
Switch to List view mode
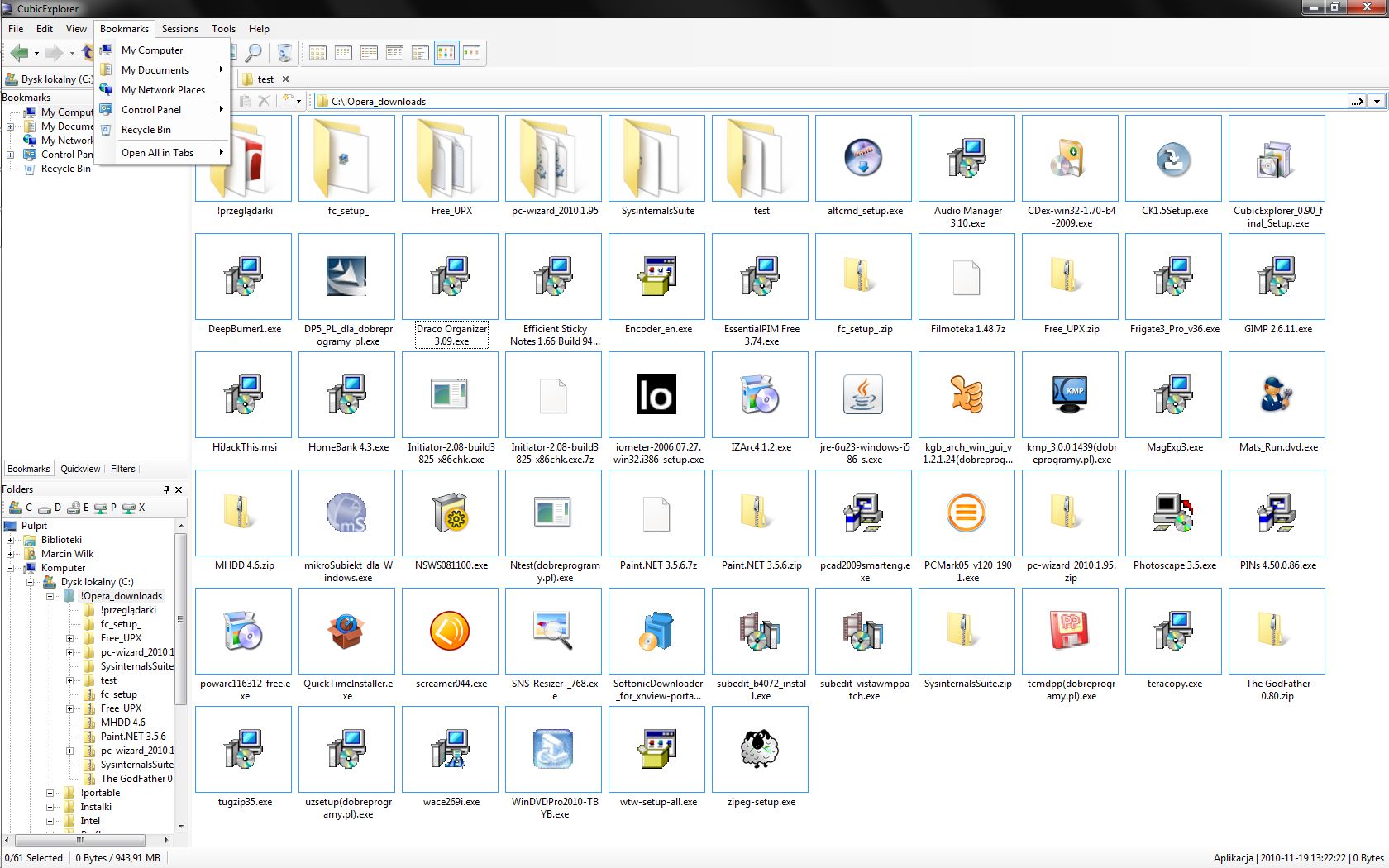[x=369, y=53]
